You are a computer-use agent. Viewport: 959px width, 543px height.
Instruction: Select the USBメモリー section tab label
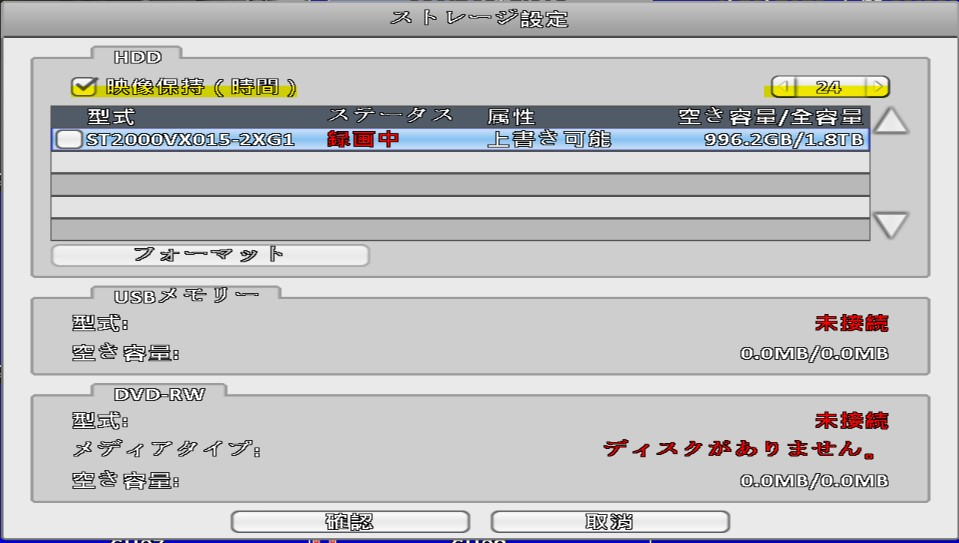tap(186, 294)
